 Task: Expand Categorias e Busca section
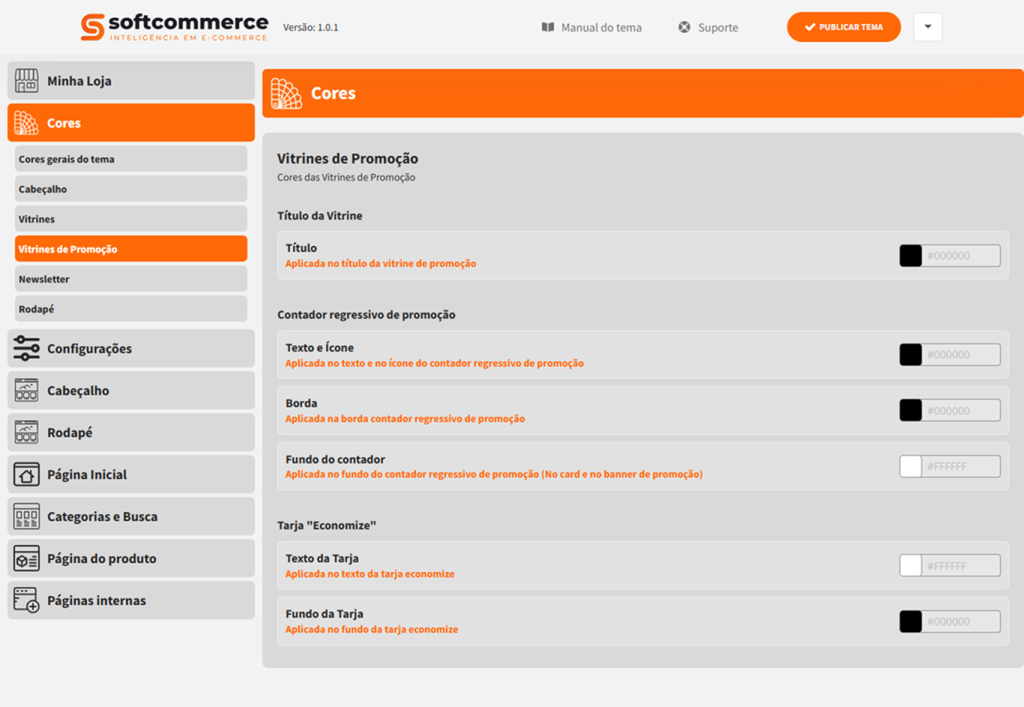point(131,516)
